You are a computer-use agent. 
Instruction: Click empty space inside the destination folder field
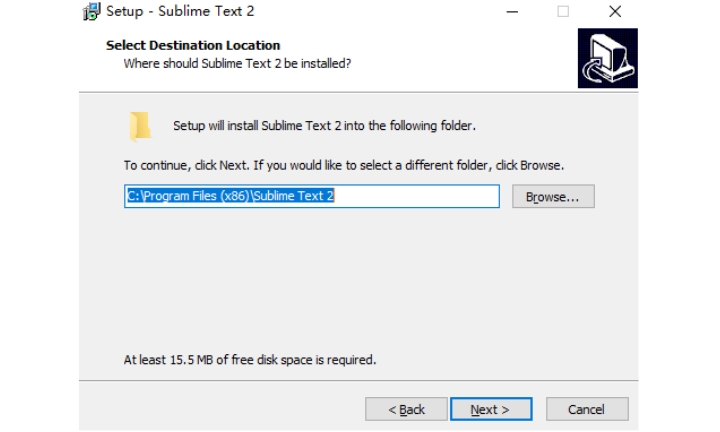click(x=416, y=196)
